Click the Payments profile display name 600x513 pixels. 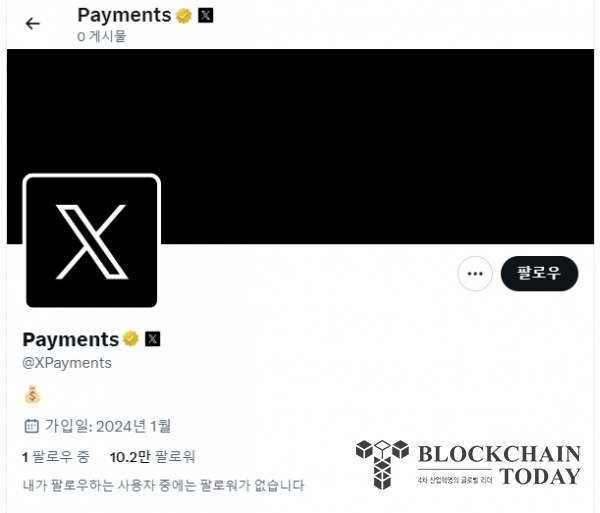[71, 339]
